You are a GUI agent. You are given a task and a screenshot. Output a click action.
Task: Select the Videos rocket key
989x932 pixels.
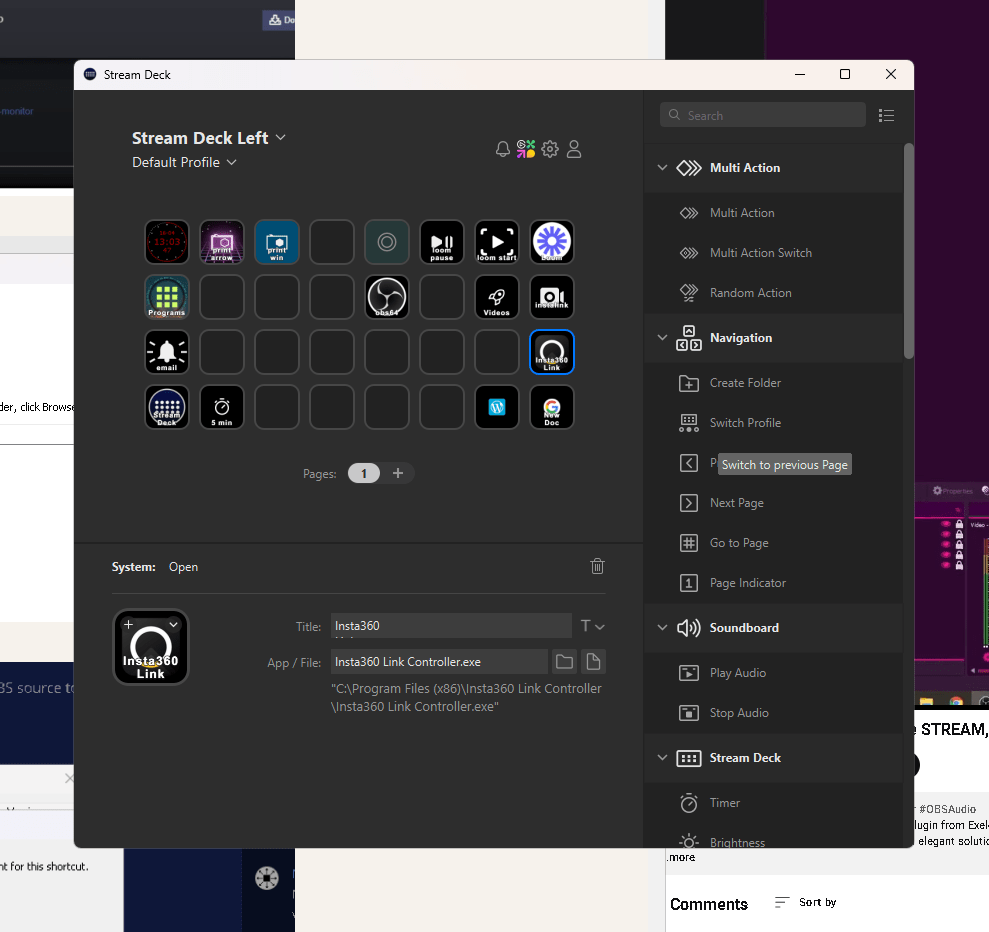tap(497, 297)
